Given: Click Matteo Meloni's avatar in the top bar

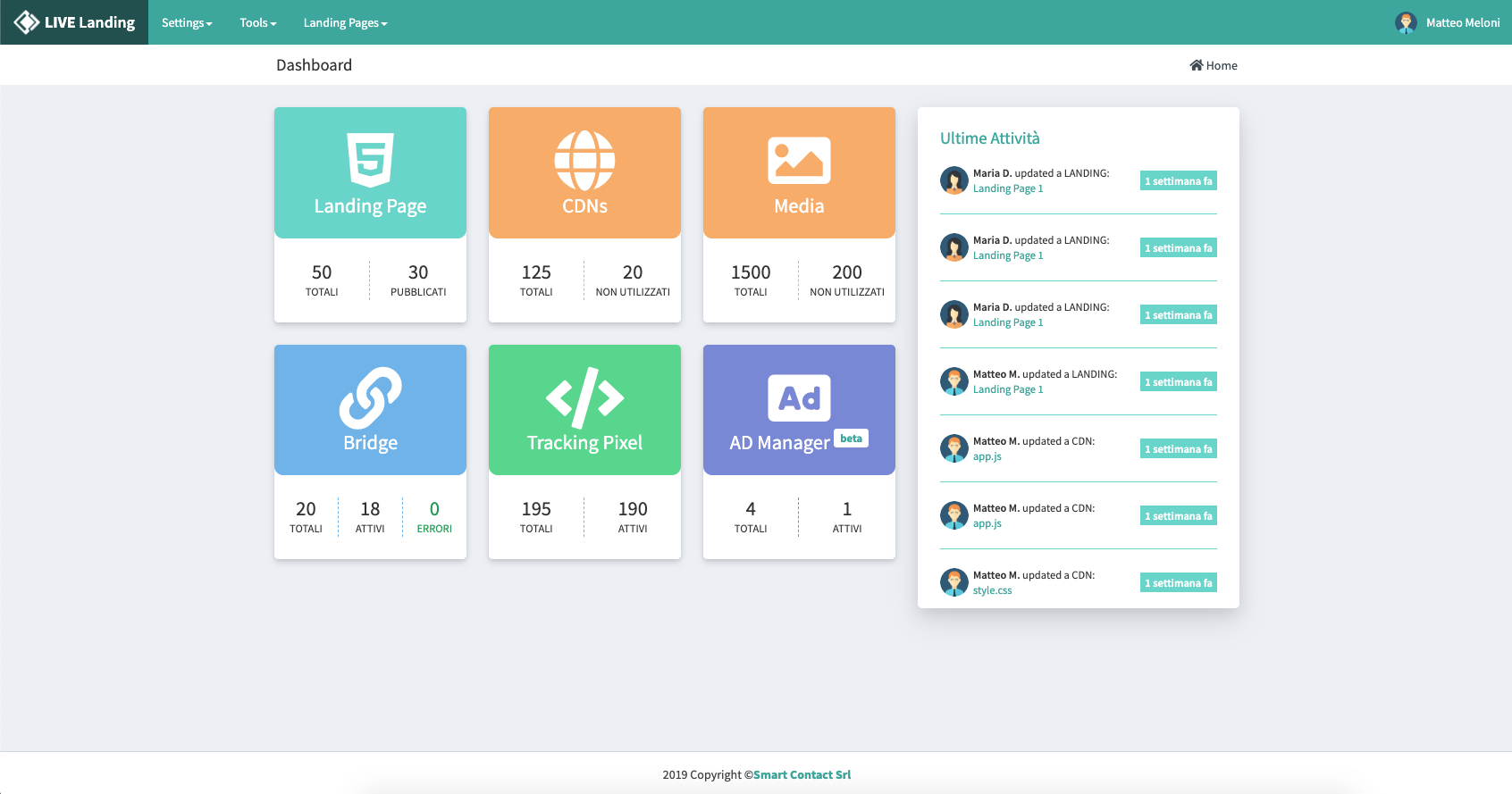Looking at the screenshot, I should 1406,22.
